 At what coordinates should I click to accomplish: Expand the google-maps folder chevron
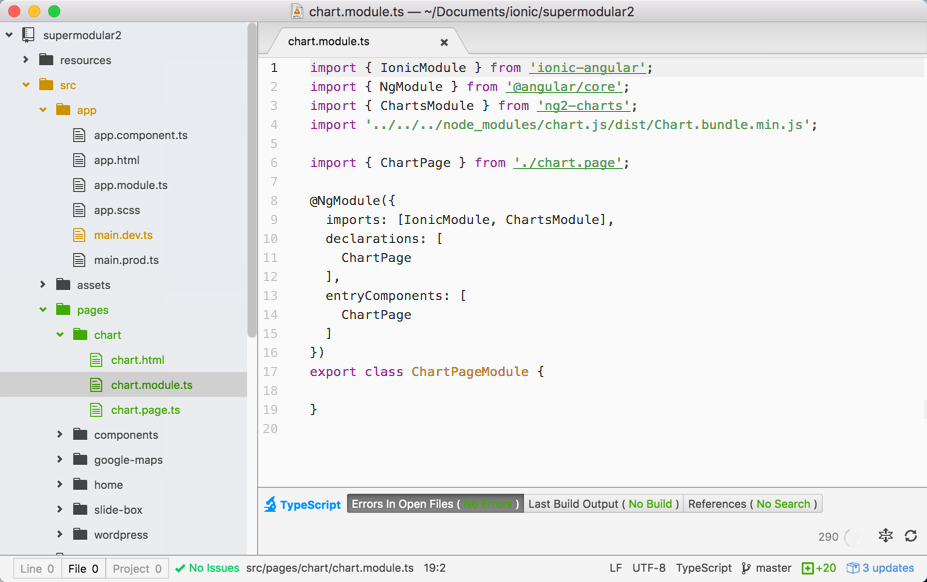click(x=60, y=459)
